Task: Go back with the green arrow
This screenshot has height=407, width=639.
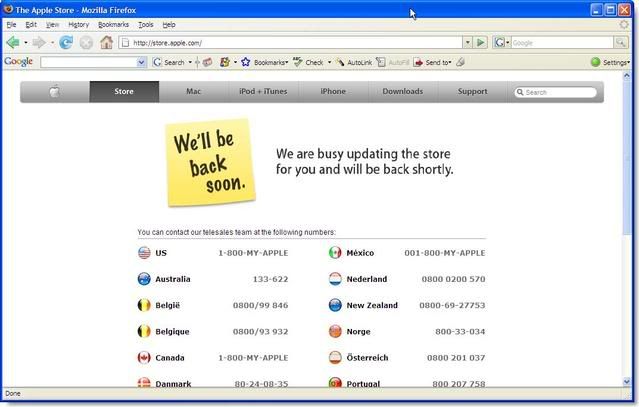Action: click(x=13, y=42)
